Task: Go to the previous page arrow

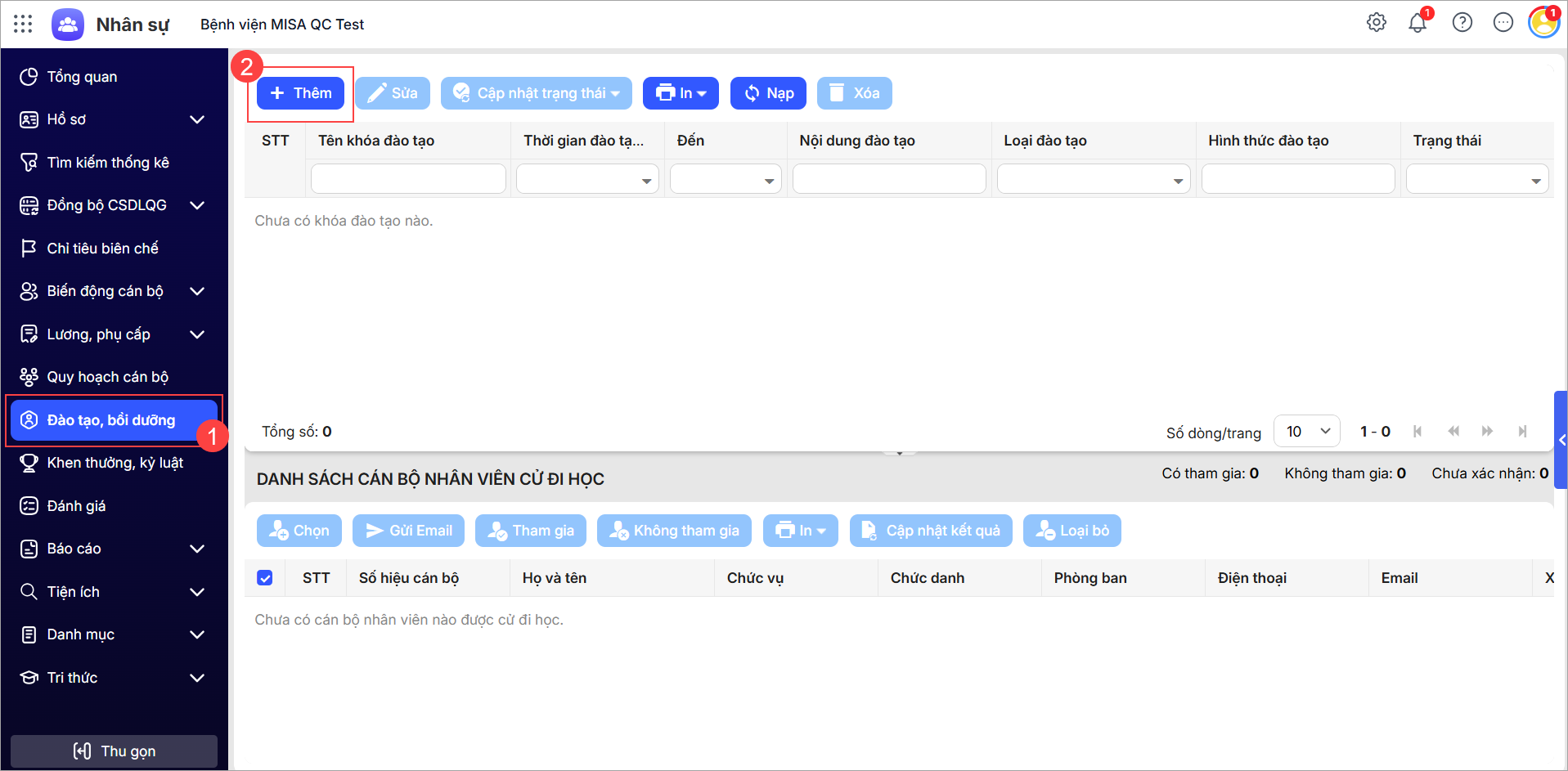Action: coord(1453,432)
